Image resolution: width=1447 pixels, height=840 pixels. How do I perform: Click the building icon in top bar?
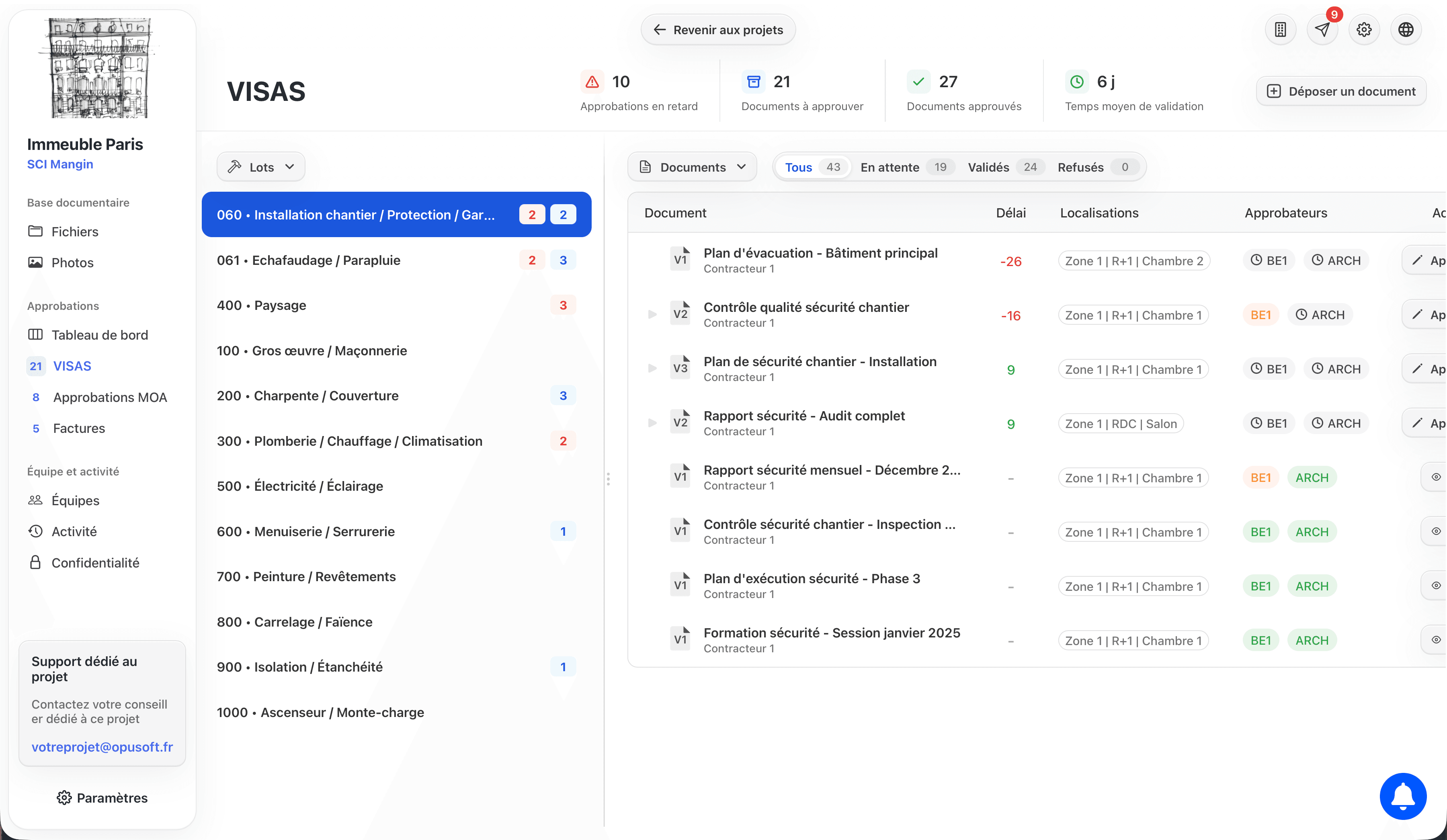pyautogui.click(x=1280, y=30)
